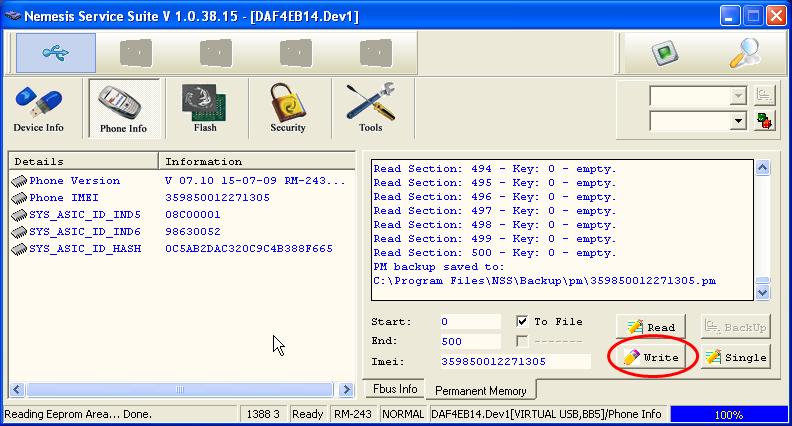The width and height of the screenshot is (792, 426).
Task: Click the End field with value 500
Action: 470,341
